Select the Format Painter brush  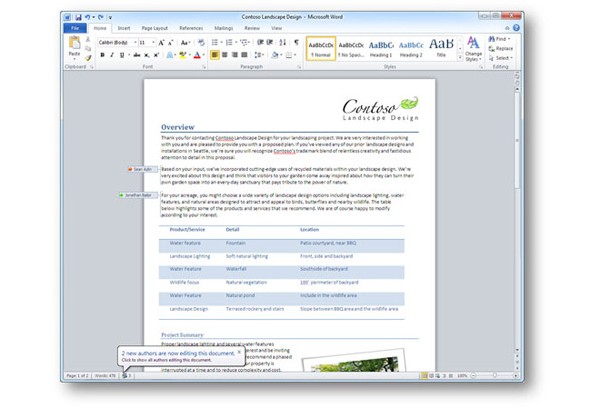(x=88, y=58)
